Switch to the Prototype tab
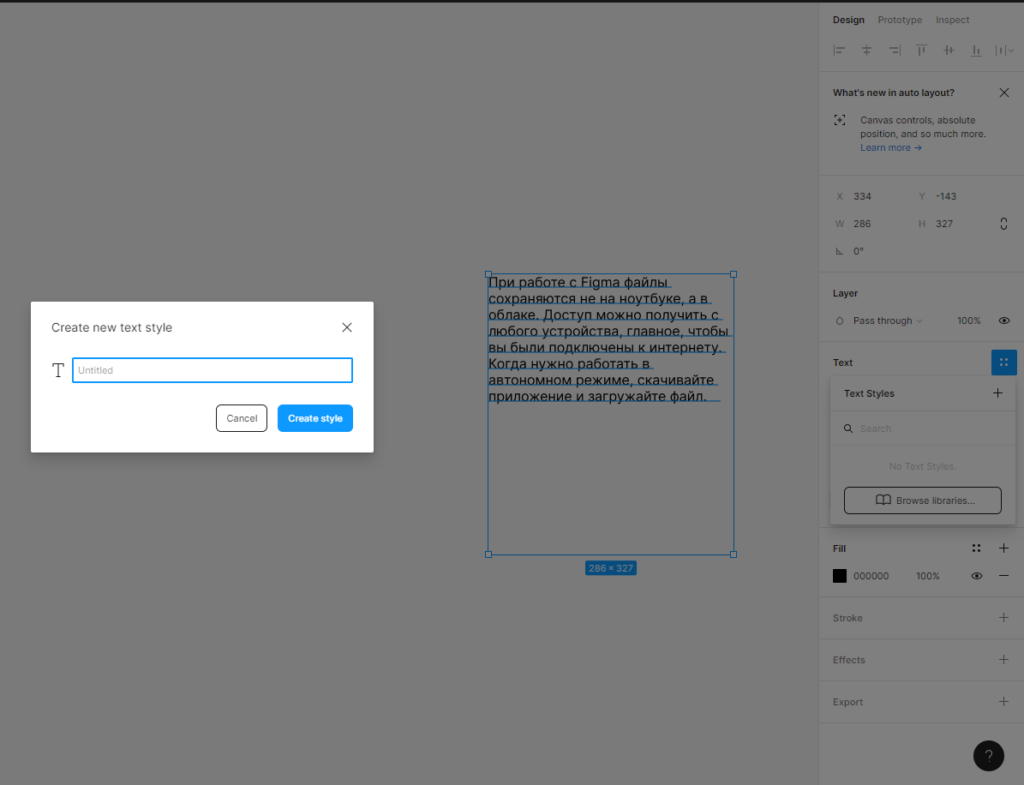The height and width of the screenshot is (785, 1024). (900, 20)
